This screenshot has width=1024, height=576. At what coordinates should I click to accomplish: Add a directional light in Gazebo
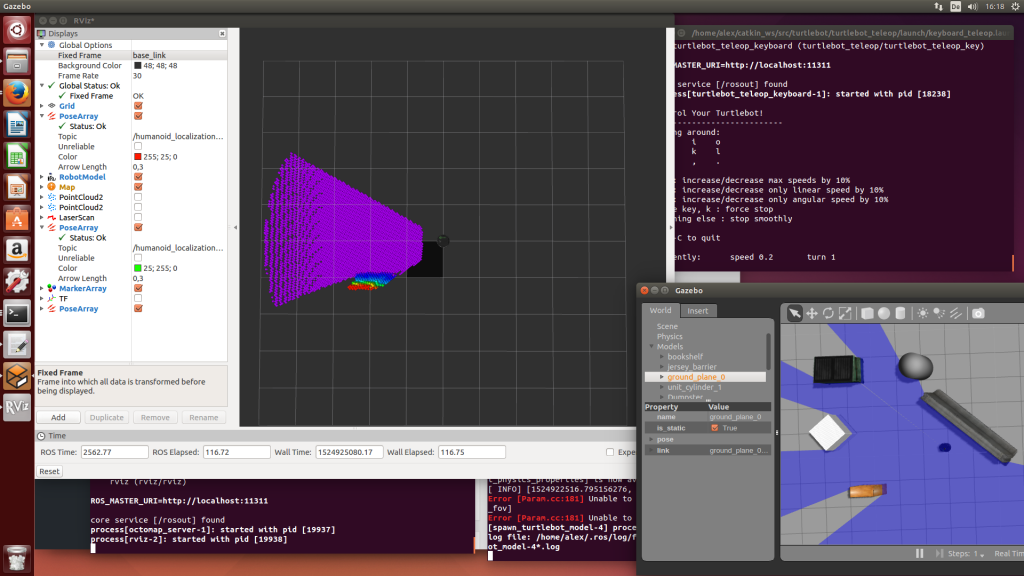click(x=955, y=313)
